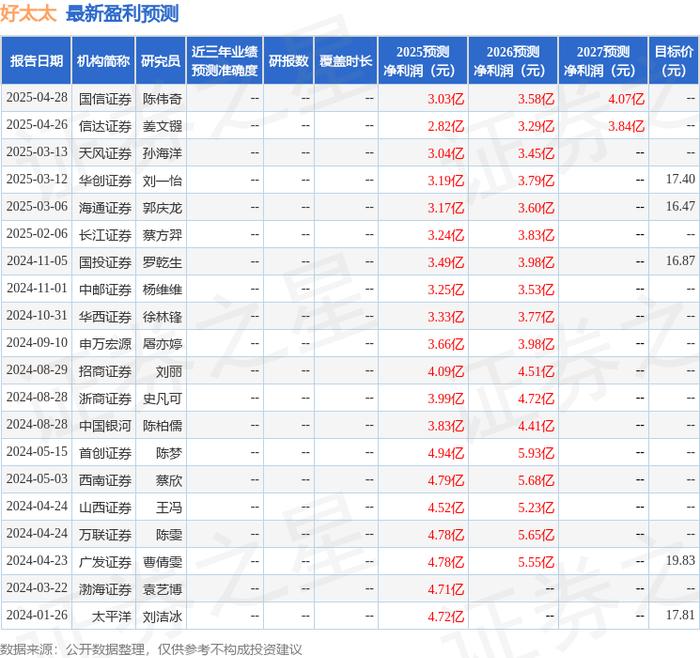Select institution 国信证券
The width and height of the screenshot is (700, 658).
(105, 99)
